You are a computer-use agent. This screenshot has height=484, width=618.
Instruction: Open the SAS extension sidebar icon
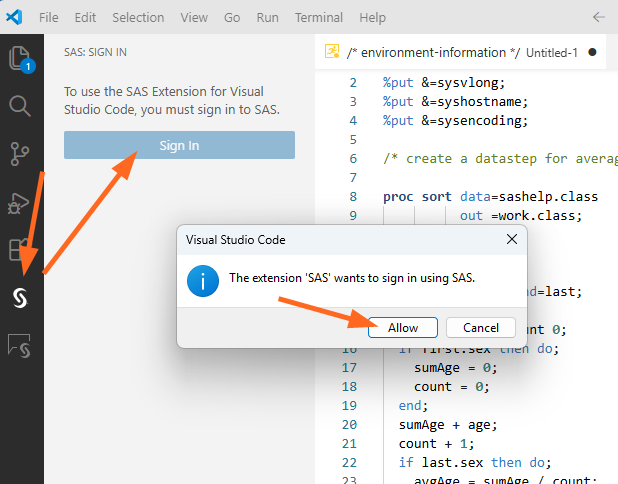tap(20, 298)
